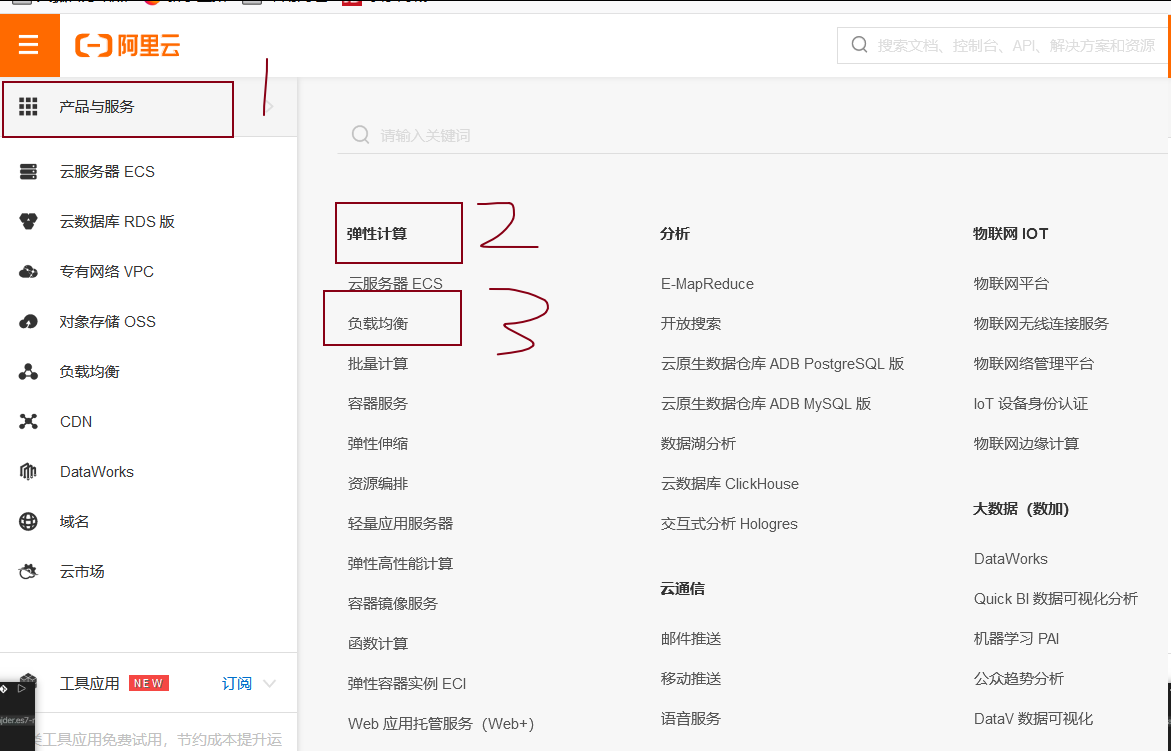
Task: Open 批量计算 link
Action: click(x=378, y=364)
